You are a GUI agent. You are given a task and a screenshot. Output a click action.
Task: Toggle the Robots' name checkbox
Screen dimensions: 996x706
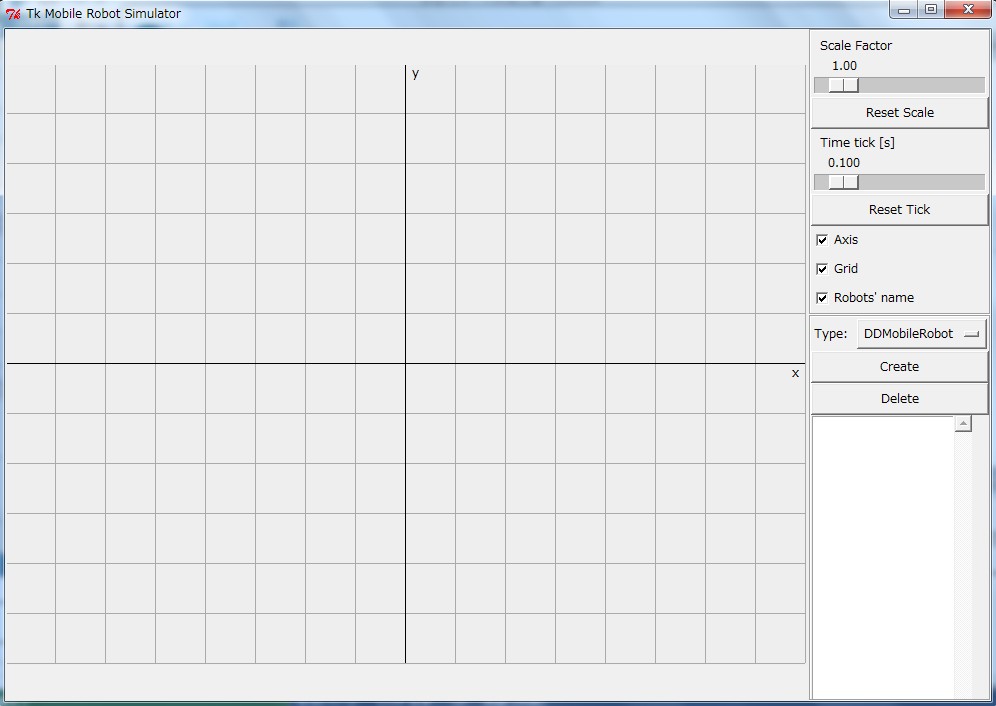822,297
